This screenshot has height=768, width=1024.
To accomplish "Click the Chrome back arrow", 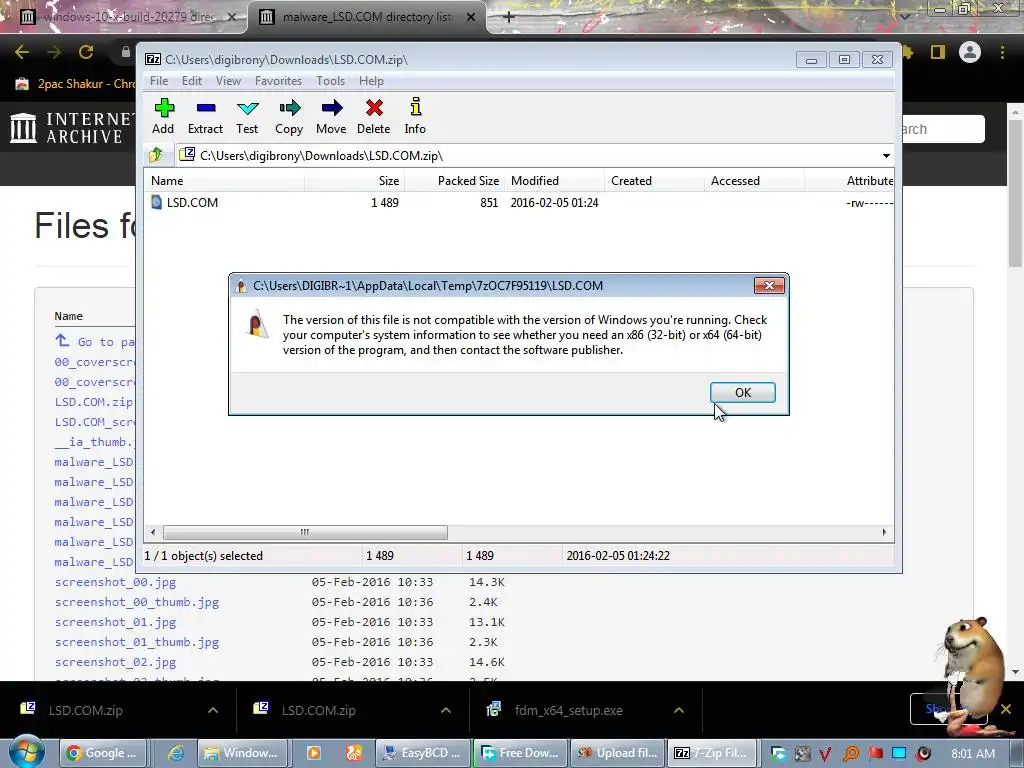I will pos(22,52).
